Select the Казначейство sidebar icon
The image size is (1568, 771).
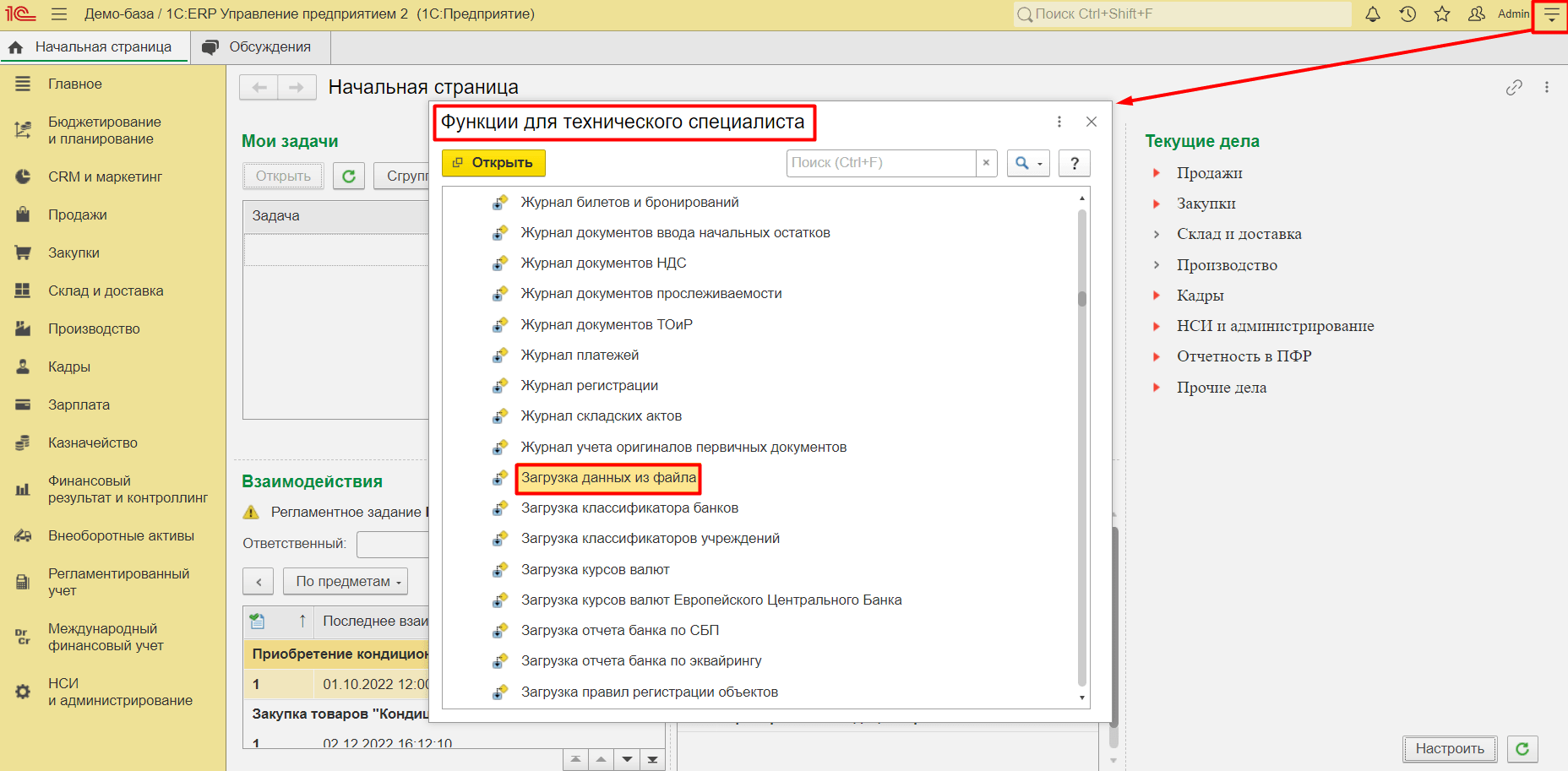pos(23,442)
